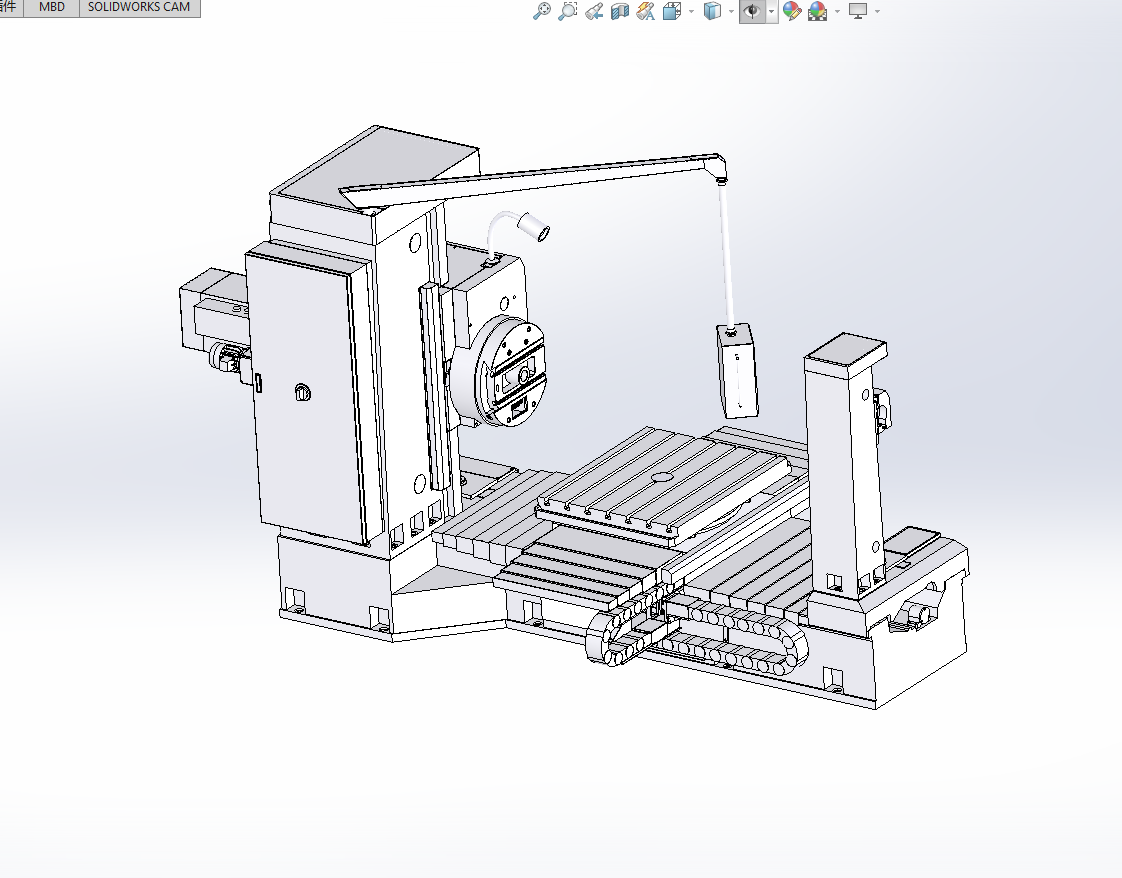Click the View Orientation cube icon
The width and height of the screenshot is (1122, 878).
click(x=672, y=11)
